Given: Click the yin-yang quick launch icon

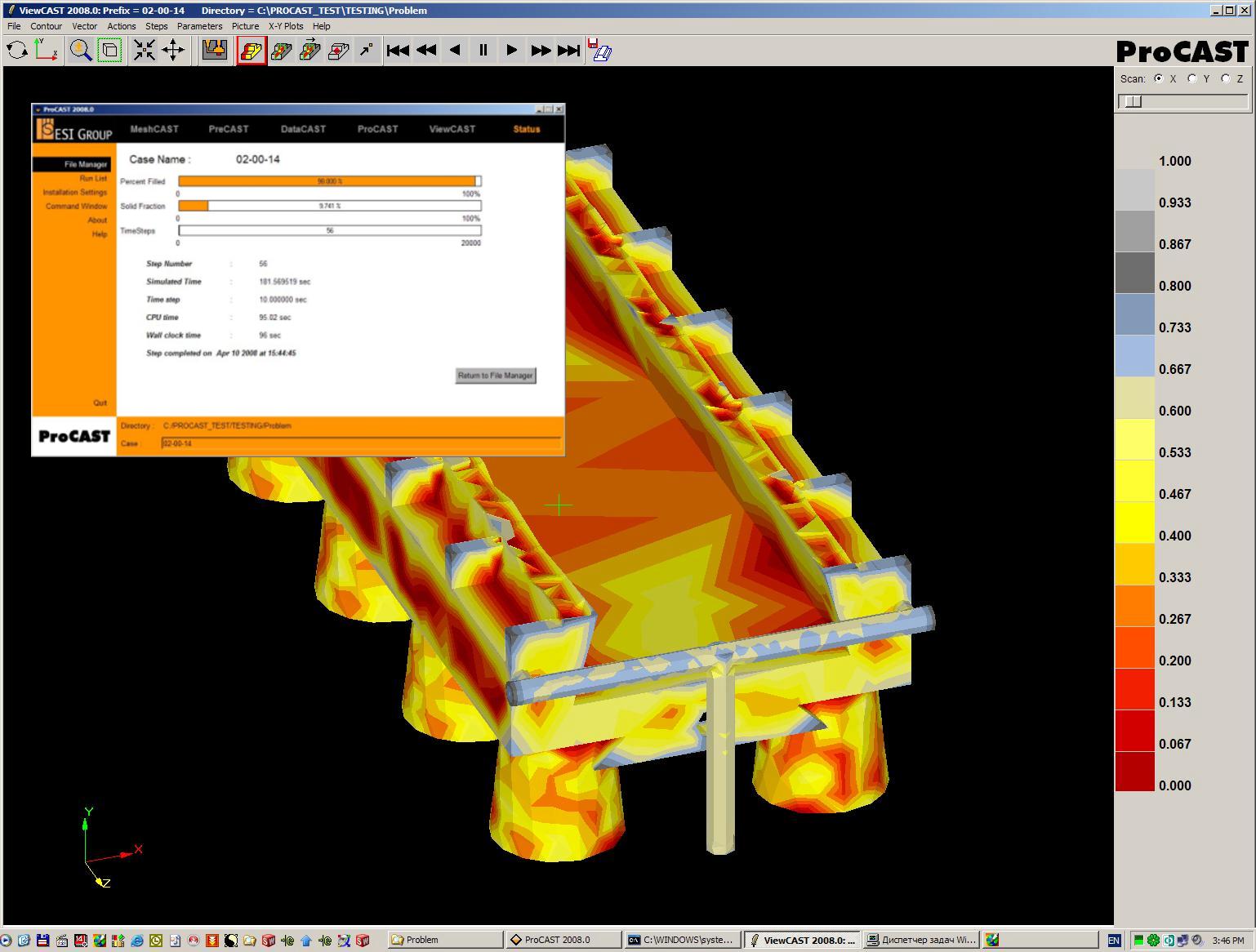Looking at the screenshot, I should pos(231,941).
